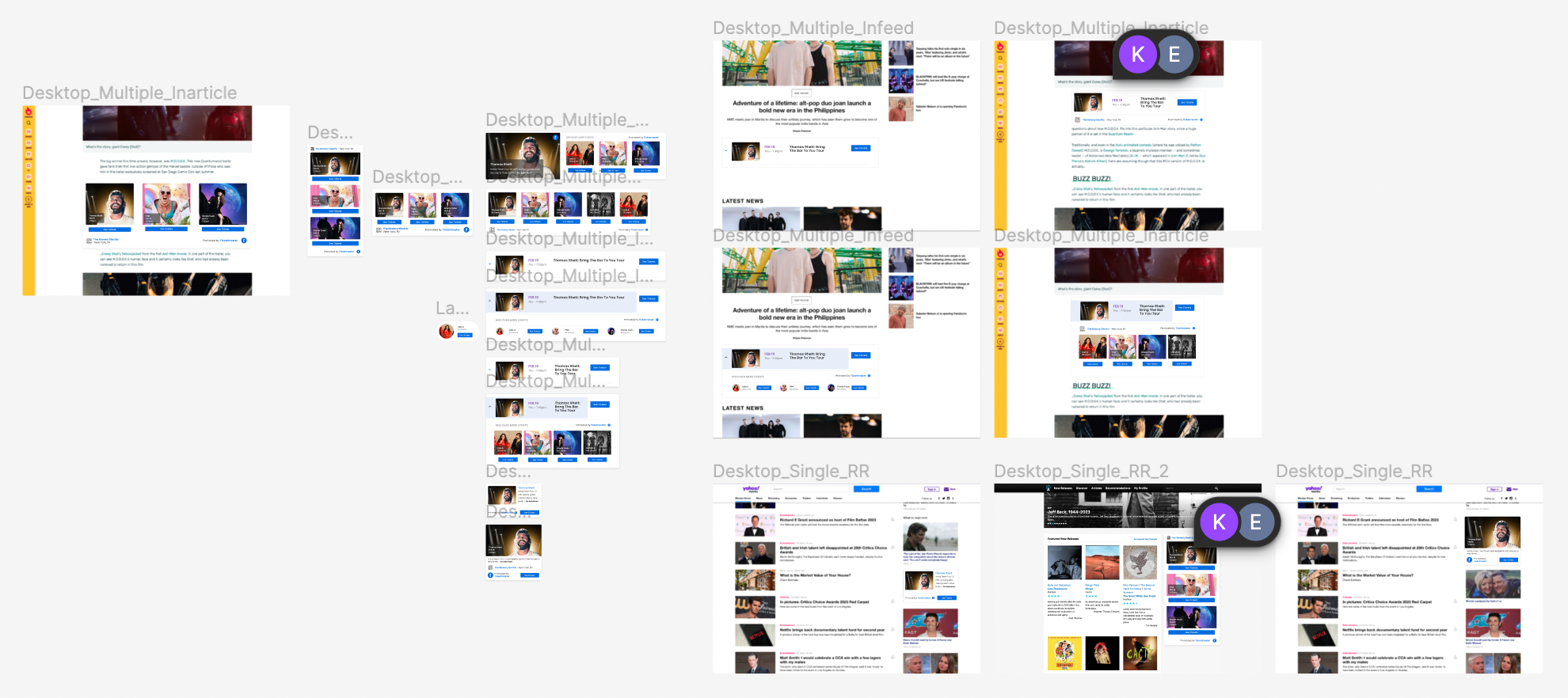The width and height of the screenshot is (1568, 698).
Task: Click the Richard E Grant Baftas headline in left Desktop_Single_RR
Action: pyautogui.click(x=828, y=520)
